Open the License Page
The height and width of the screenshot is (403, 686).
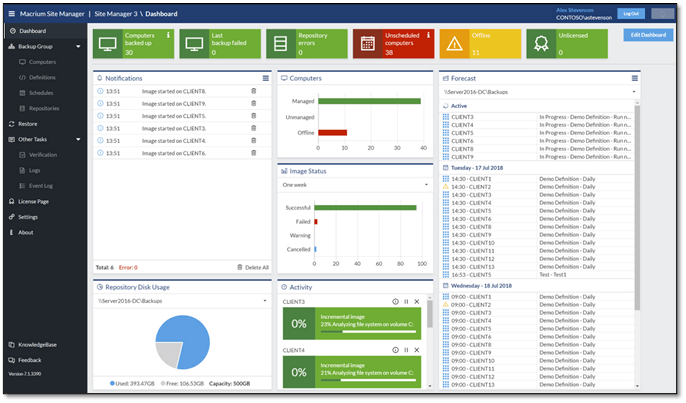[x=33, y=201]
